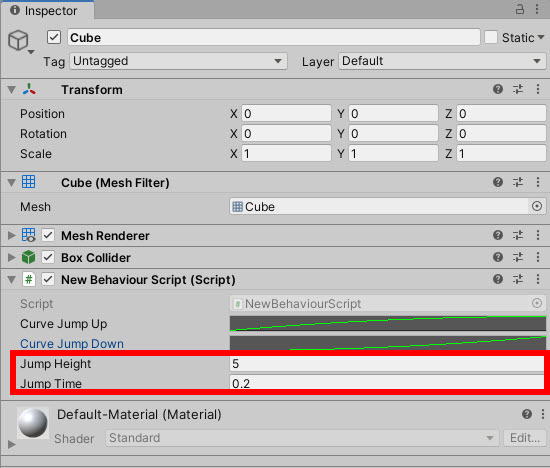Click the Box Collider green cube icon
The height and width of the screenshot is (468, 550).
coord(28,257)
